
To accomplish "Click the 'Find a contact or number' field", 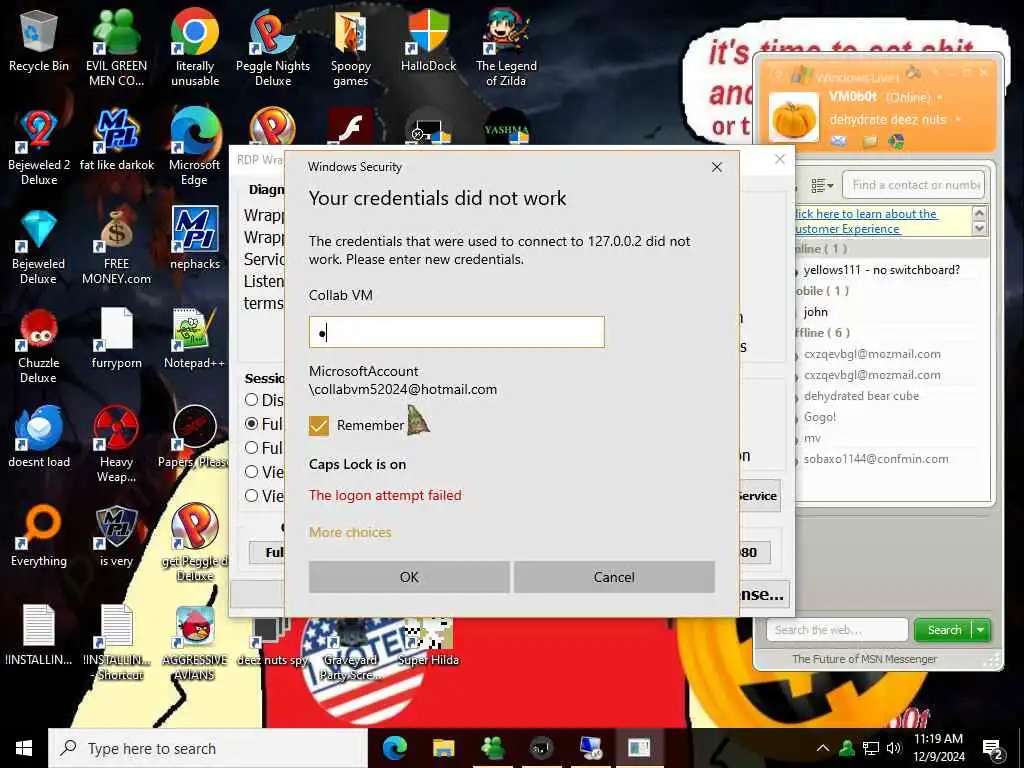I will 914,185.
